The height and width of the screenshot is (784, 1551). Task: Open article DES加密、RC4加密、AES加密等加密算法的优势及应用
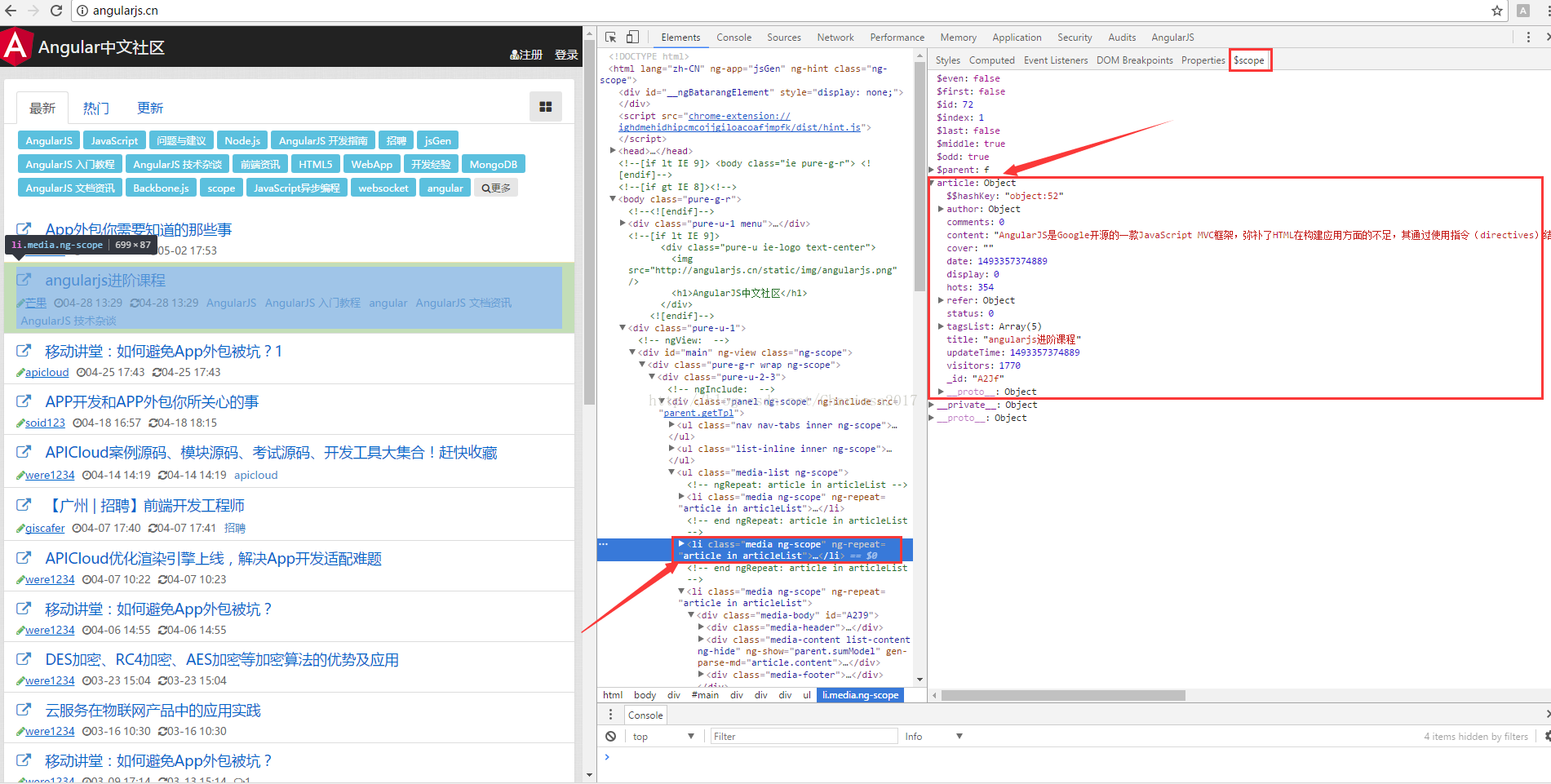(222, 659)
